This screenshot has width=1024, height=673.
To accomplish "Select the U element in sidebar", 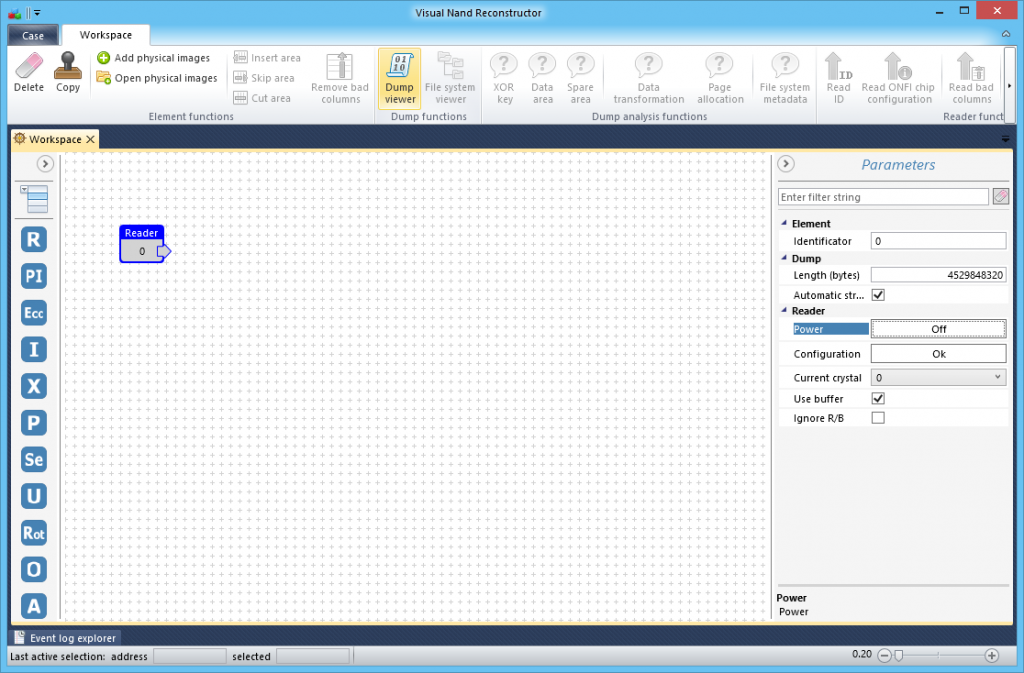I will (33, 496).
